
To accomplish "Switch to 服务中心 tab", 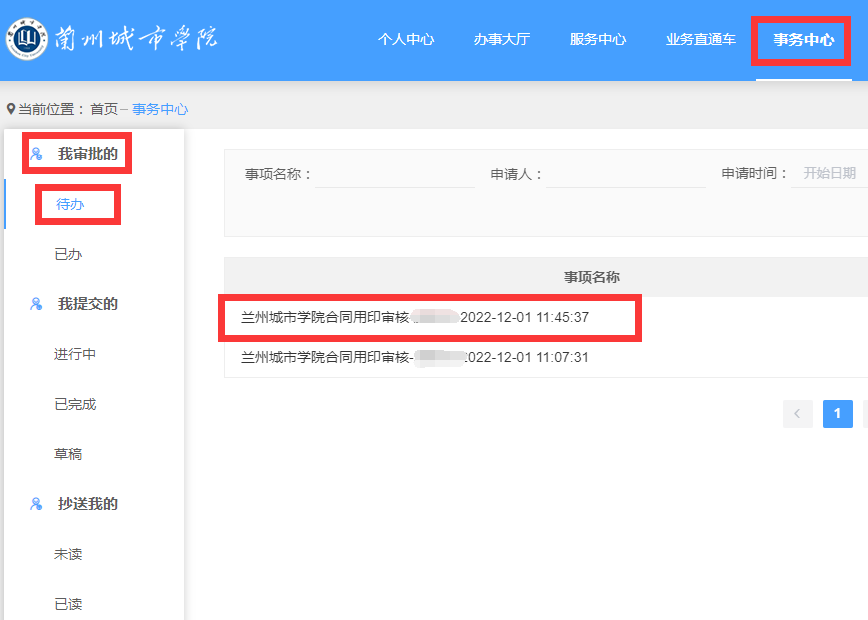I will tap(598, 39).
